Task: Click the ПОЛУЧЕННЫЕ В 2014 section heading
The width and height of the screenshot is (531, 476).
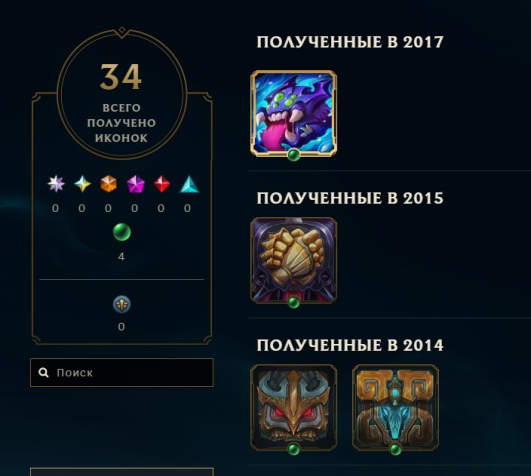Action: pyautogui.click(x=350, y=345)
